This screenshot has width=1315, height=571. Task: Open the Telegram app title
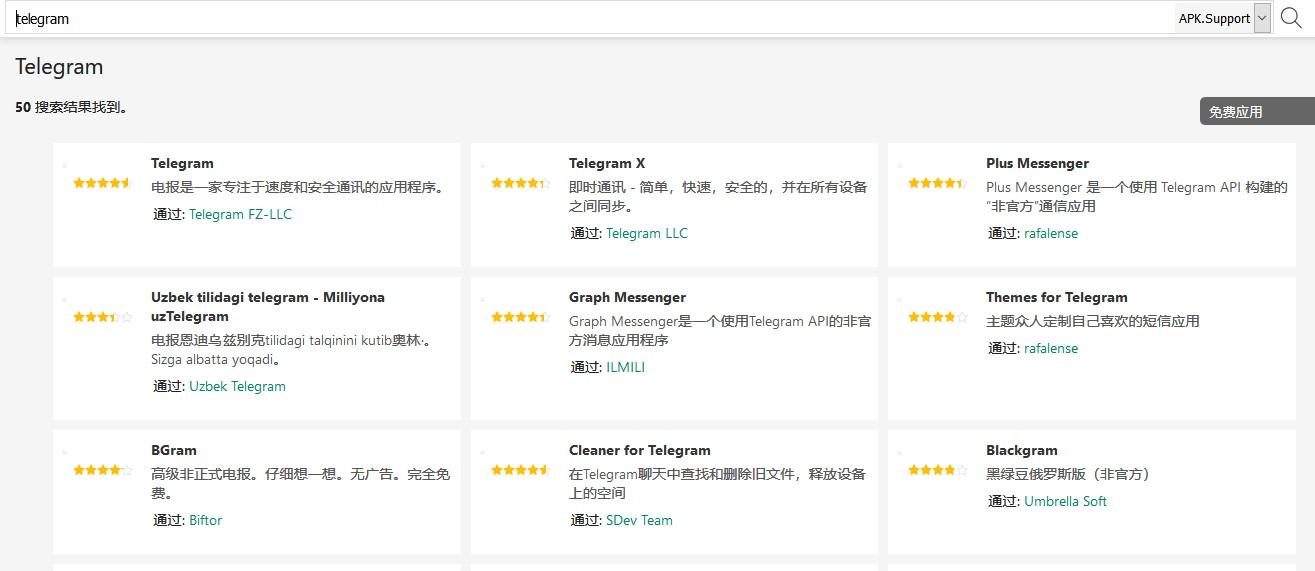point(182,163)
